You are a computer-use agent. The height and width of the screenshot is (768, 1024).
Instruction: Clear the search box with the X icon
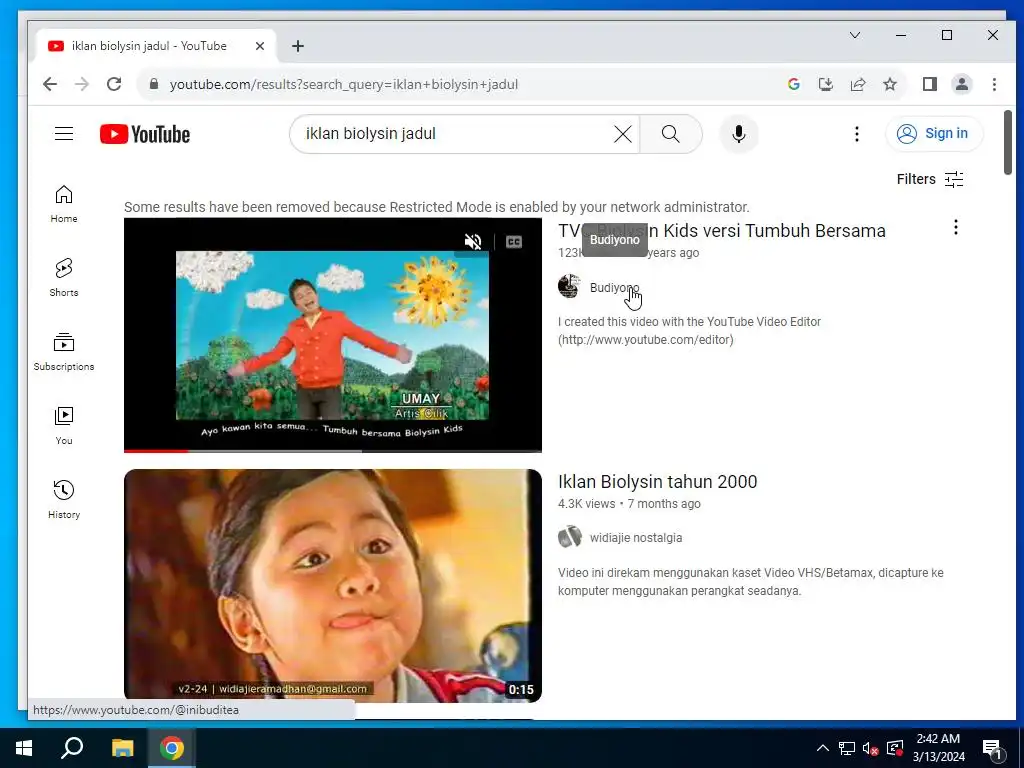[x=622, y=134]
